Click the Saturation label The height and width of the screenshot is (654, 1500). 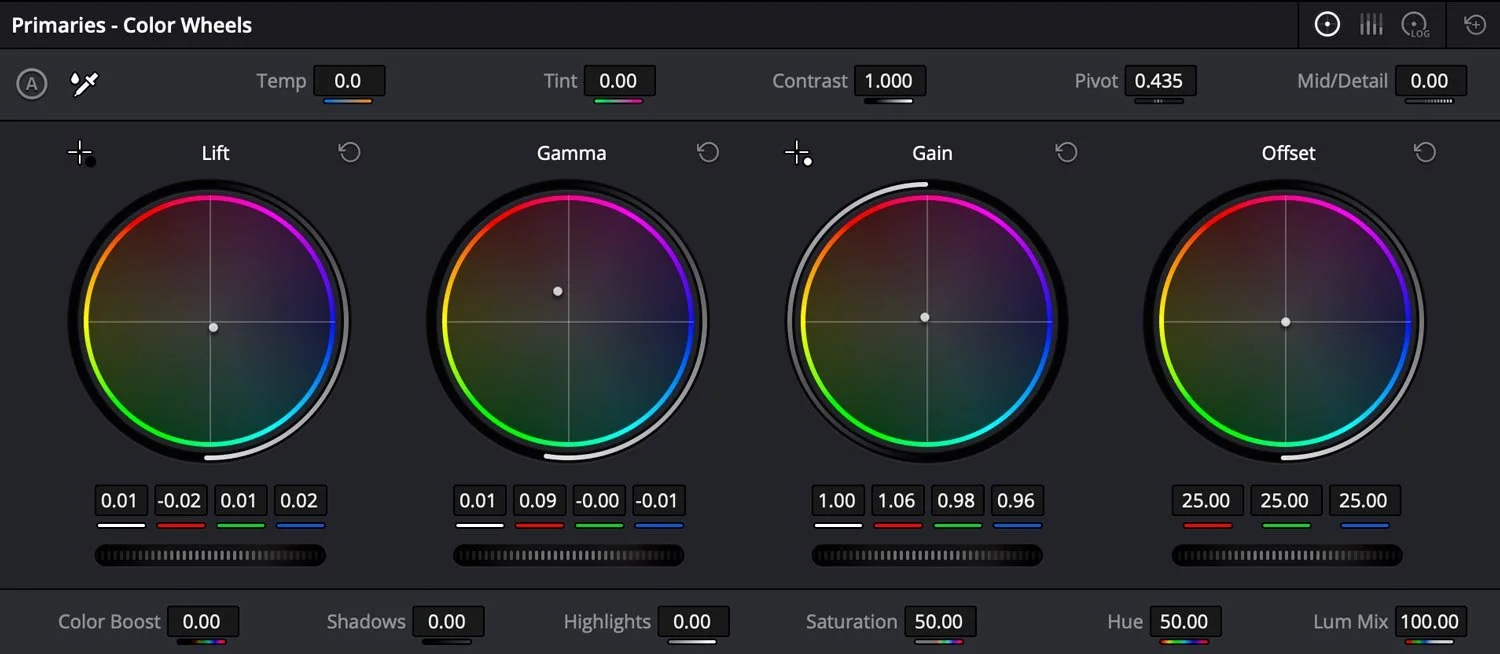coord(851,622)
